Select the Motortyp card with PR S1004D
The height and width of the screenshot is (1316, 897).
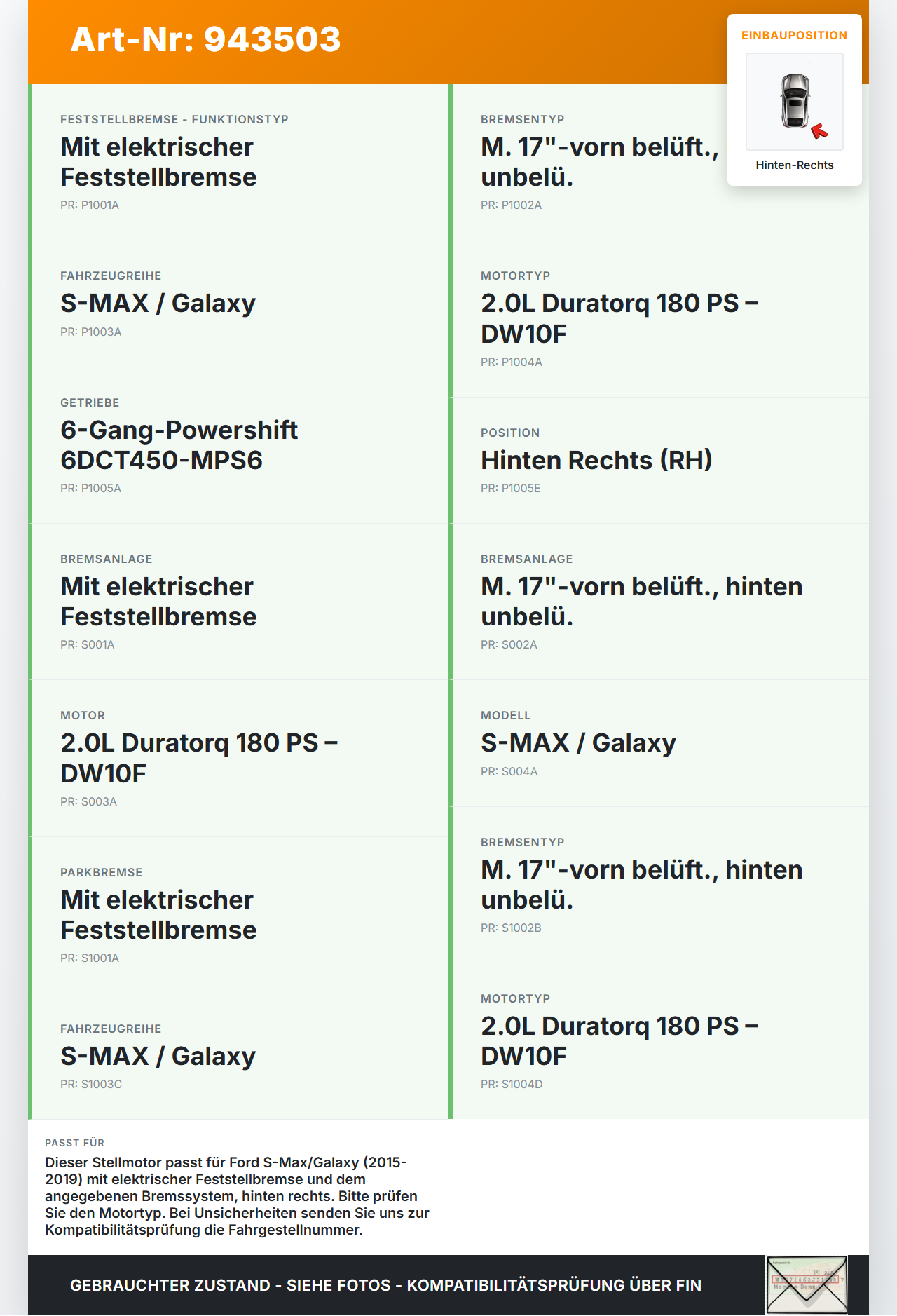[659, 1041]
